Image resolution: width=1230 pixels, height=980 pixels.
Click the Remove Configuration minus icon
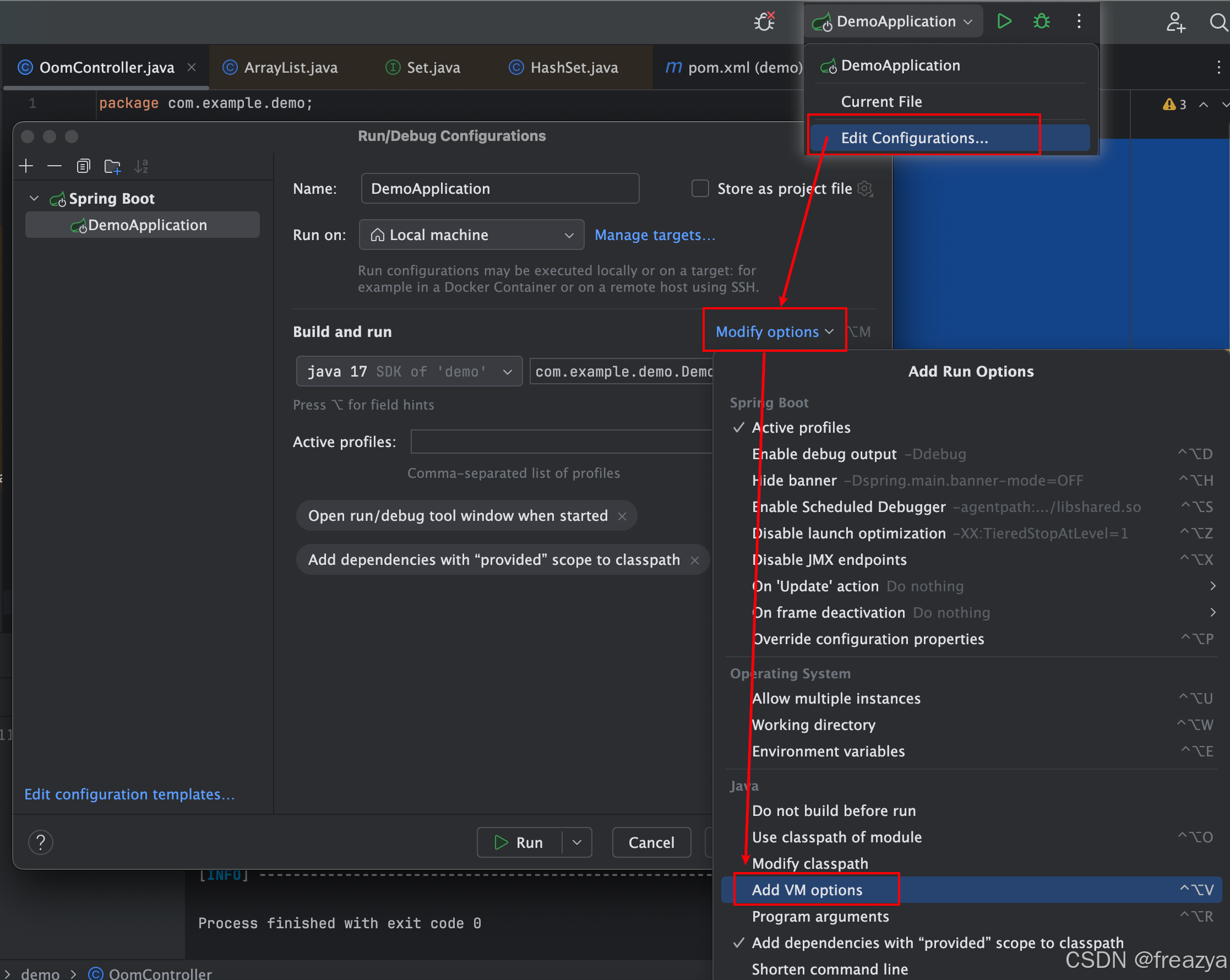pos(54,166)
